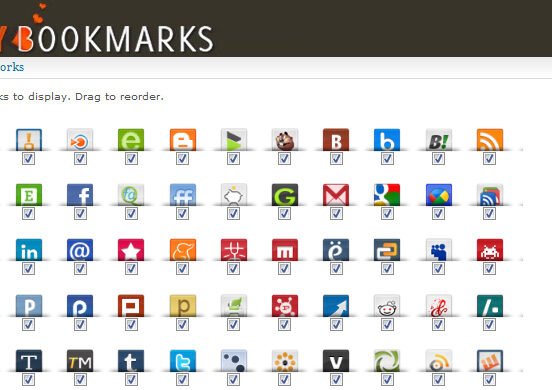Disable the checkbox under Gmail icon
552x390 pixels.
[x=336, y=213]
